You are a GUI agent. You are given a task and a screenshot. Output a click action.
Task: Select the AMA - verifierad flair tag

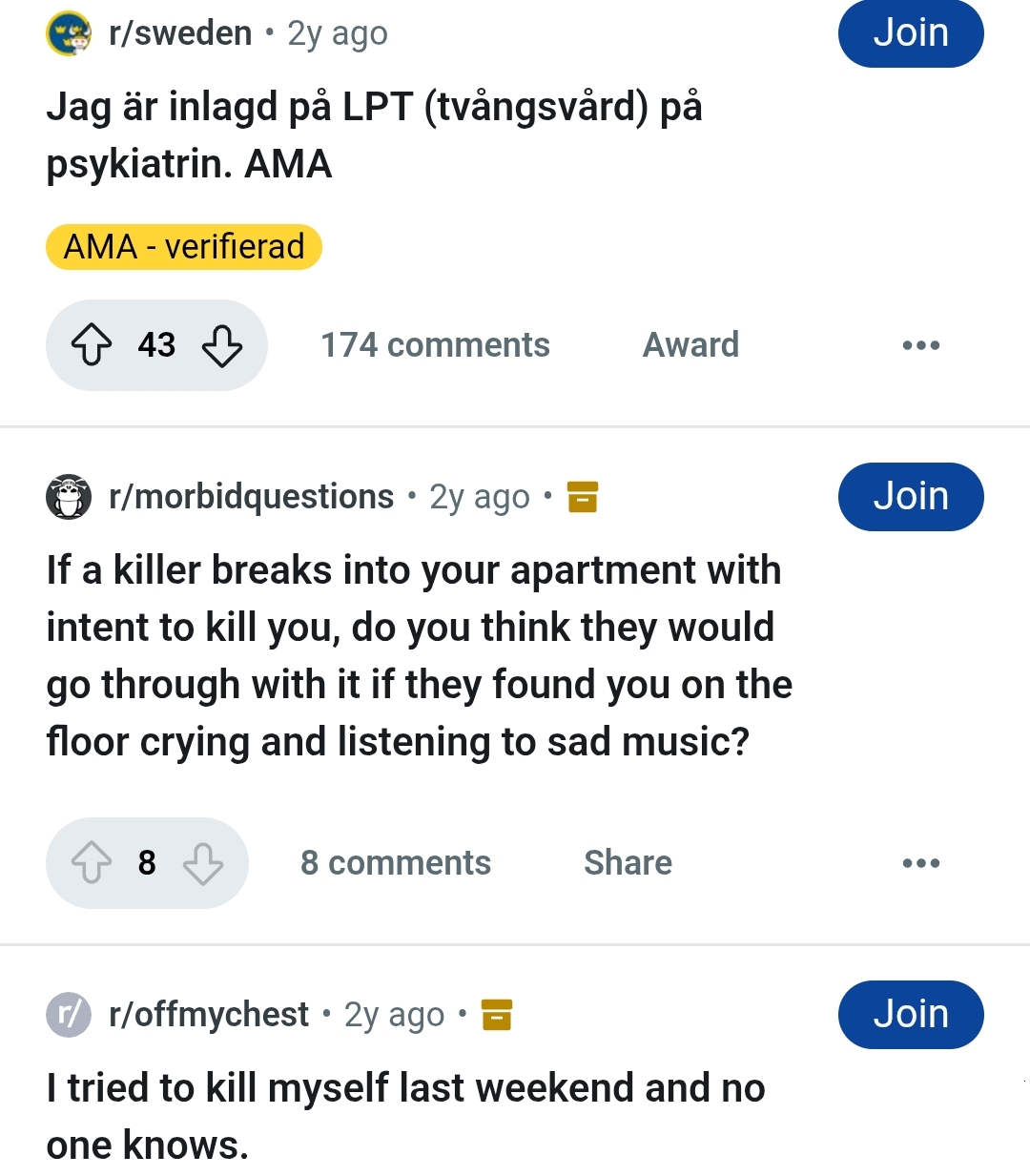[x=184, y=247]
